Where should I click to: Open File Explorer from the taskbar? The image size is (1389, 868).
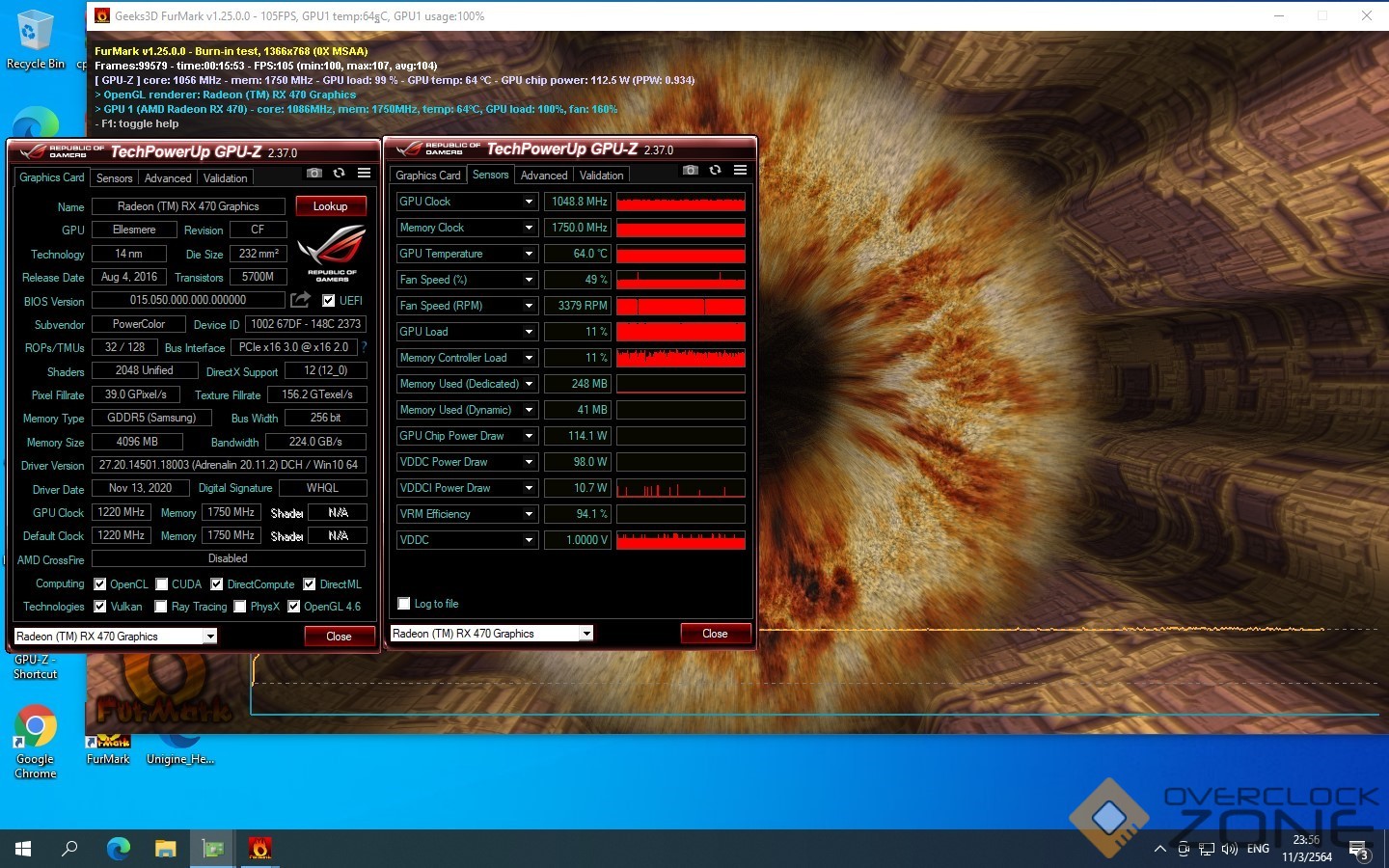165,849
